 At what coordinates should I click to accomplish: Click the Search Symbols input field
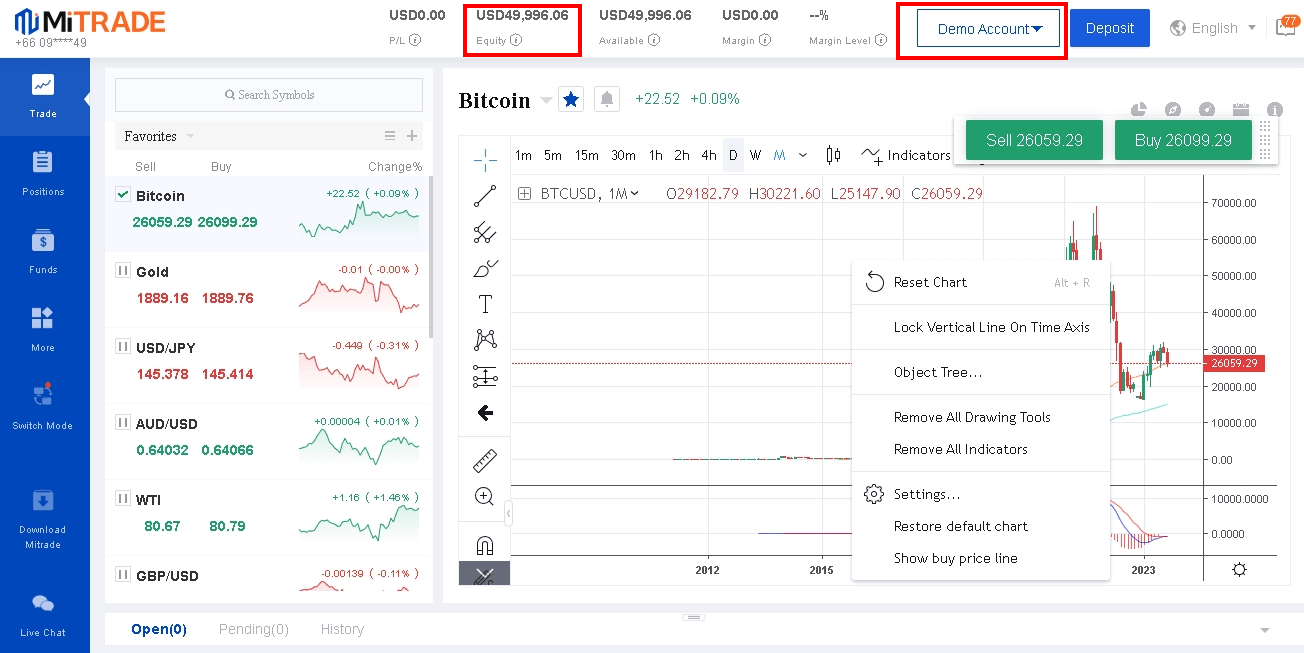click(x=269, y=95)
